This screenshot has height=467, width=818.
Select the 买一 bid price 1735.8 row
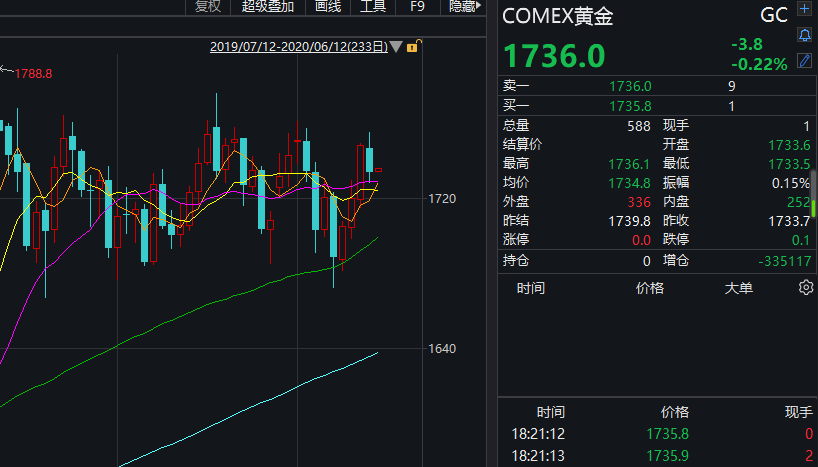[x=657, y=106]
